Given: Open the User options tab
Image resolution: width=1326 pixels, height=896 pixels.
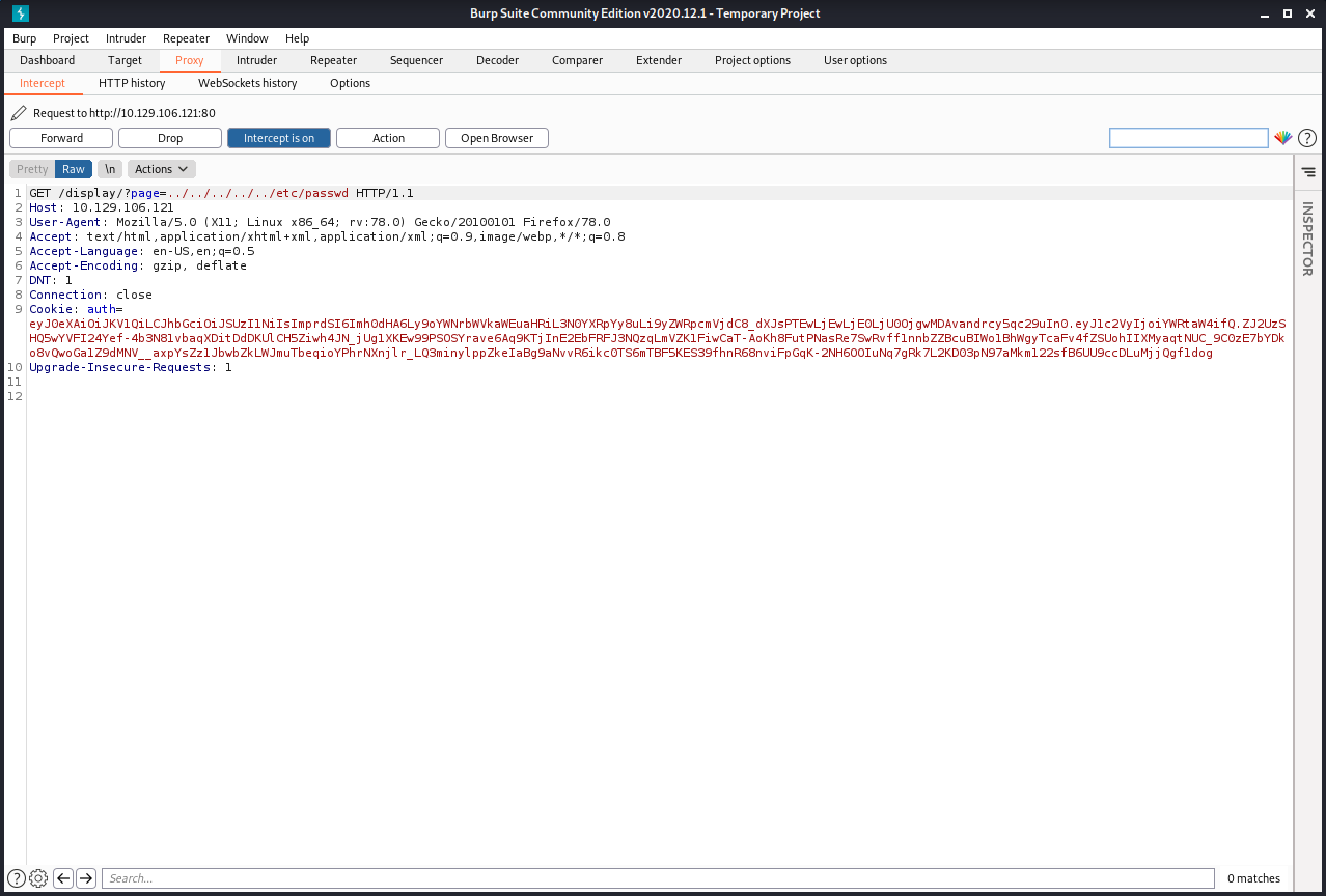Looking at the screenshot, I should [855, 61].
